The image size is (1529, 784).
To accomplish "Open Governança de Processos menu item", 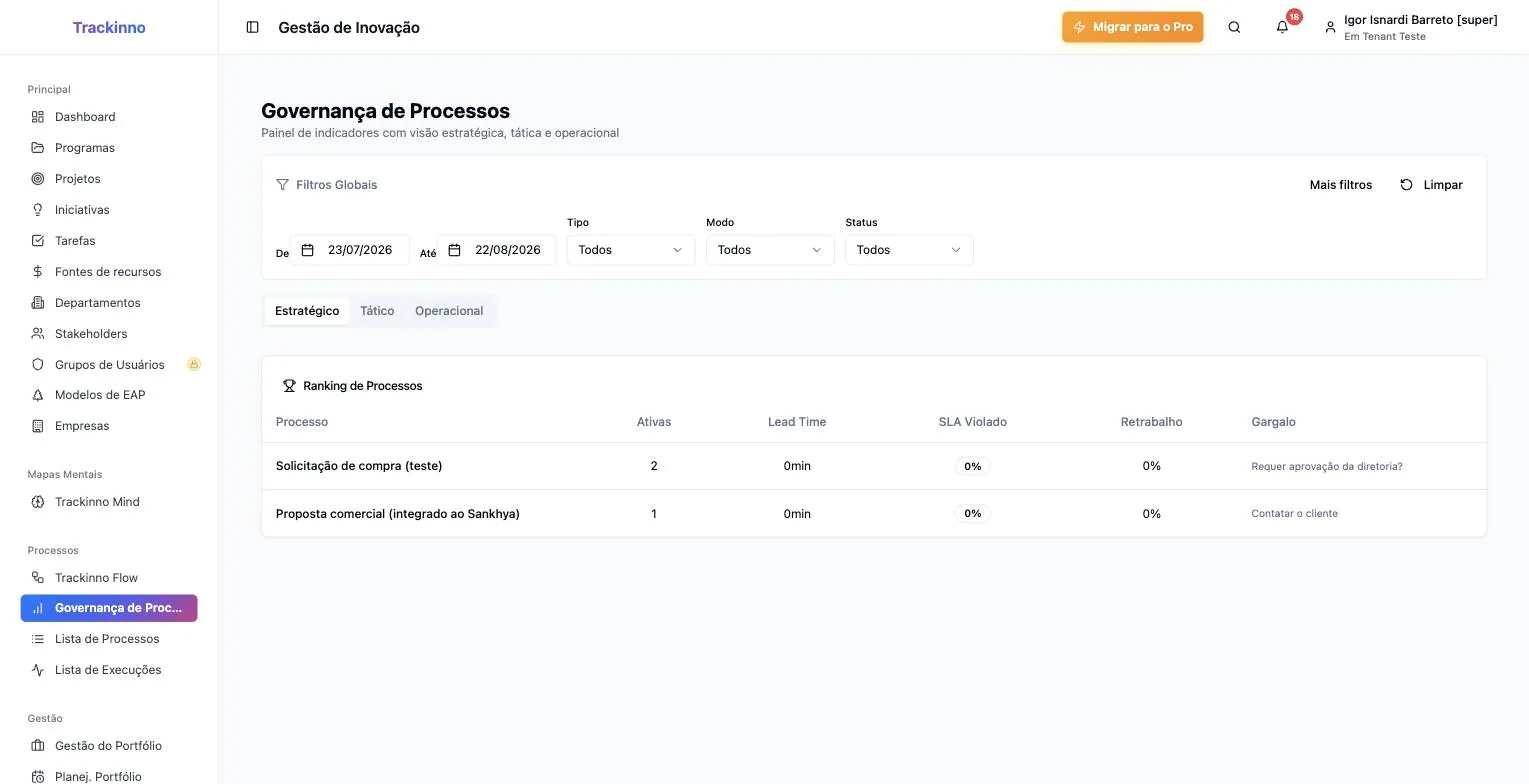I will coord(109,608).
